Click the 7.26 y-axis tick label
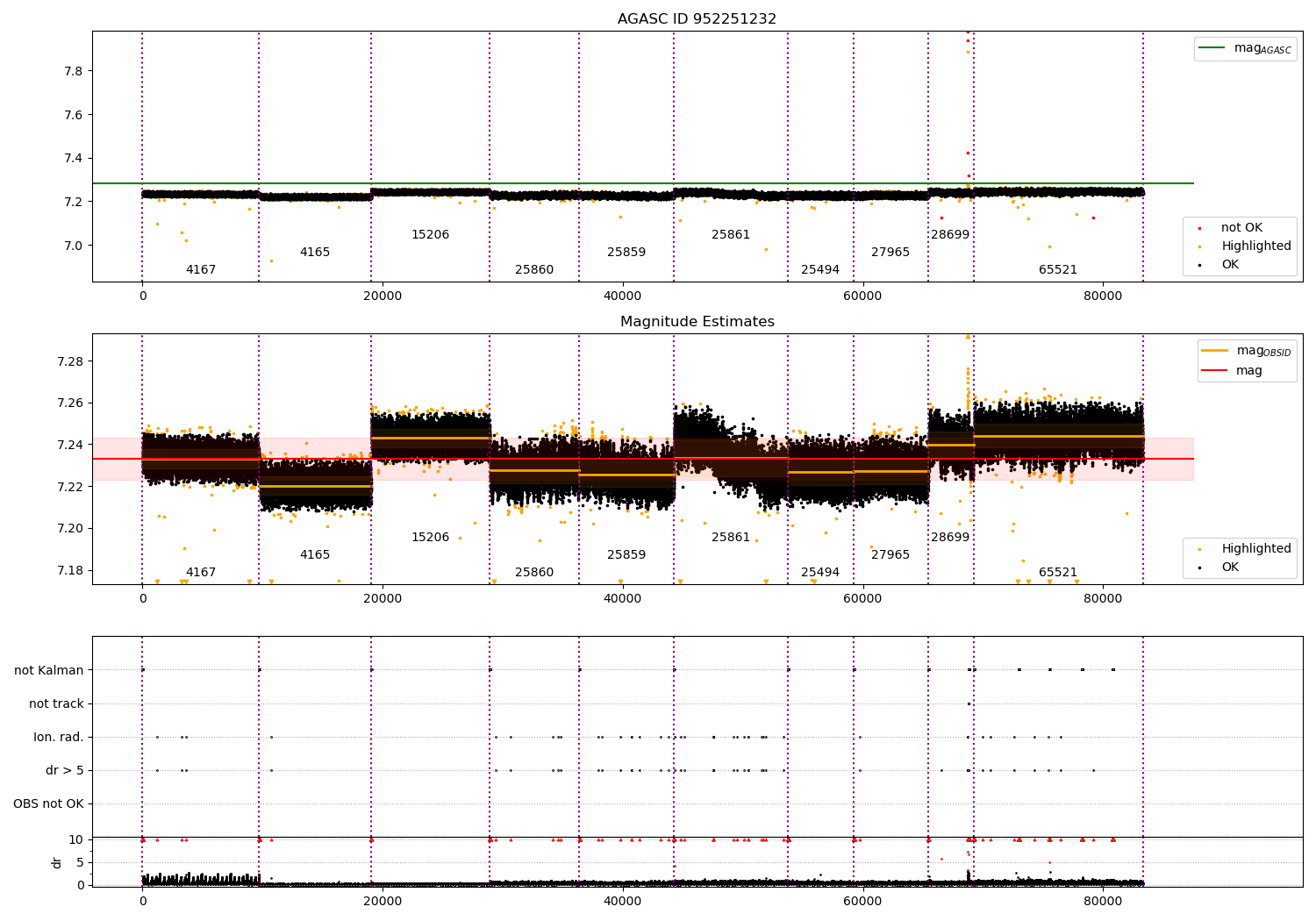Viewport: 1316px width, 921px height. (x=71, y=403)
